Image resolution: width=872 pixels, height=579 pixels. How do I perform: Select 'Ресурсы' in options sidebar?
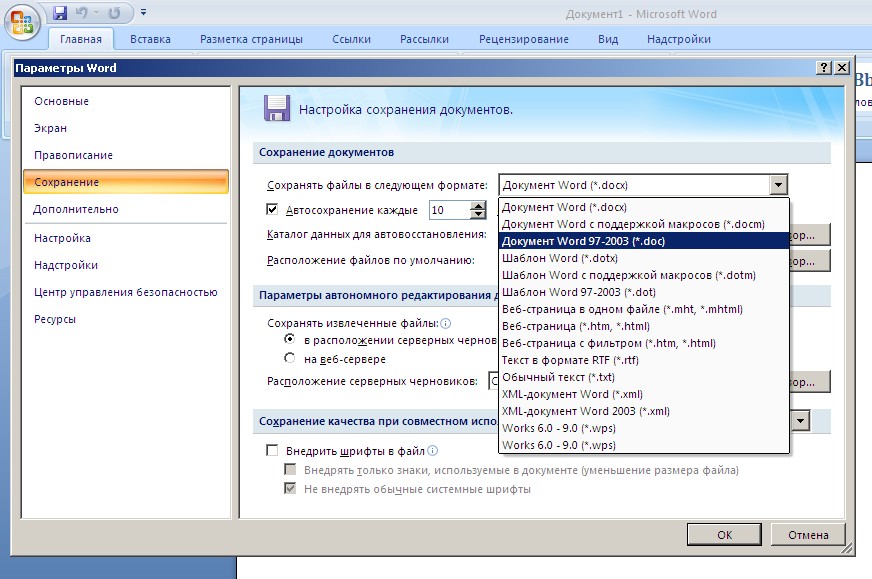(x=126, y=319)
